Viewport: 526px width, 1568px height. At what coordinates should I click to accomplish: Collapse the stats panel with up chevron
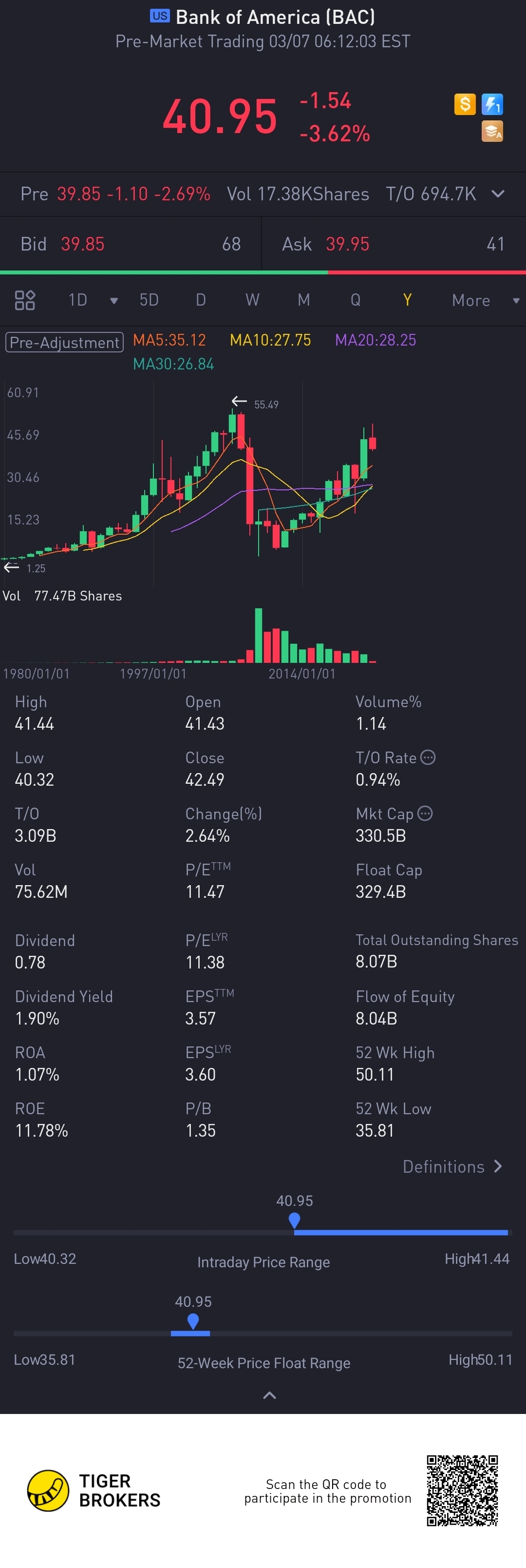click(269, 1395)
